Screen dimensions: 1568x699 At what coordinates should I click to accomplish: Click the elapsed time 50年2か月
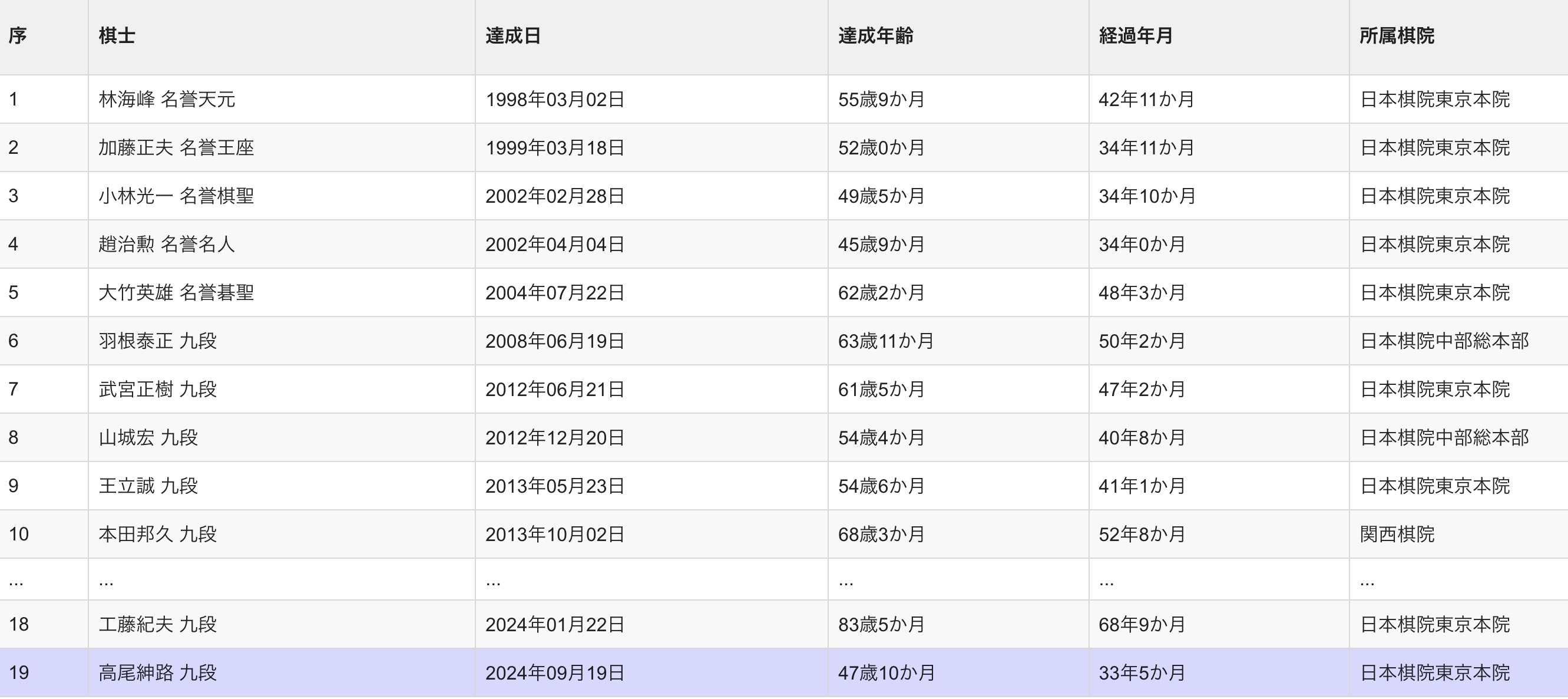click(1142, 341)
